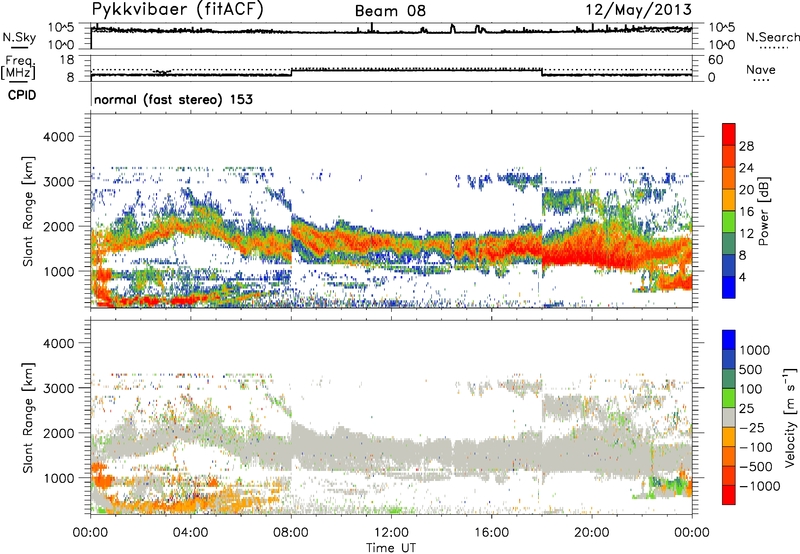Select the "N.Search" legend label
Viewport: 800px width, 554px height.
click(772, 37)
